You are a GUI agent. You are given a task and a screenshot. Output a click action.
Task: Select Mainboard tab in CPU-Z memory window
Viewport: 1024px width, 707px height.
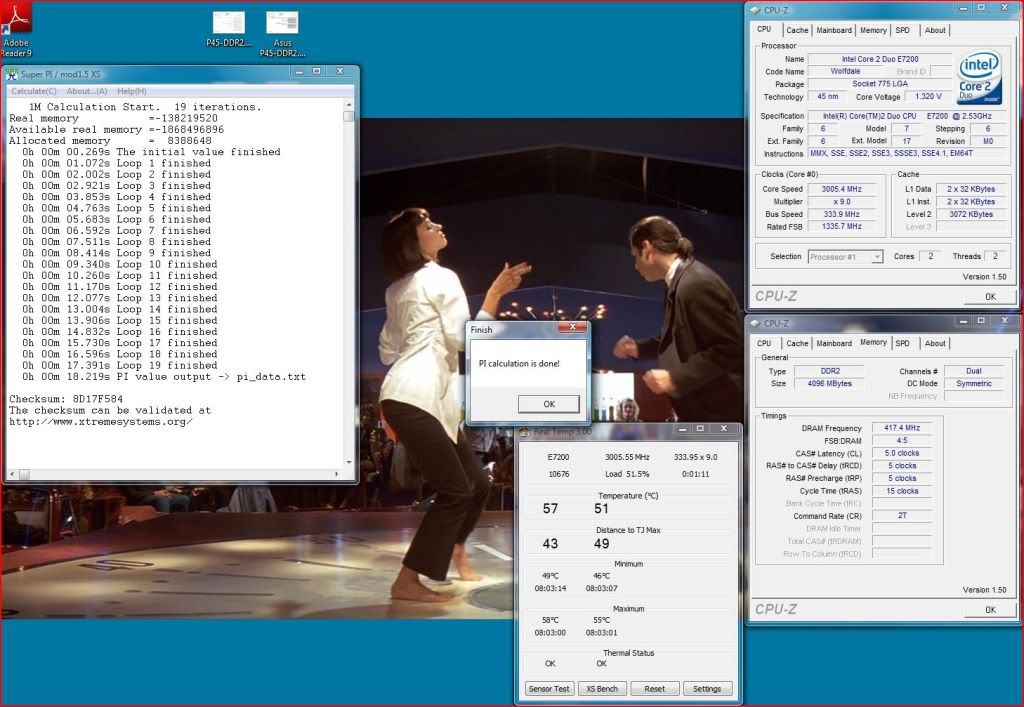[x=834, y=343]
